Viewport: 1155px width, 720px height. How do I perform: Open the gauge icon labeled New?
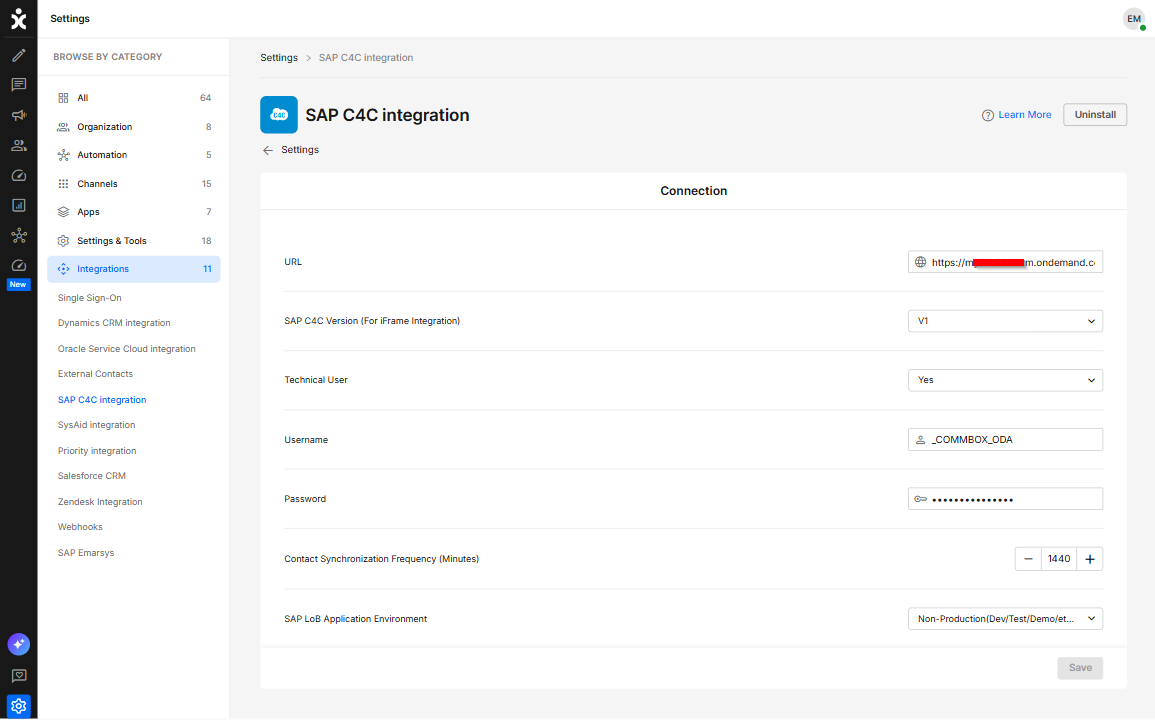pos(18,265)
